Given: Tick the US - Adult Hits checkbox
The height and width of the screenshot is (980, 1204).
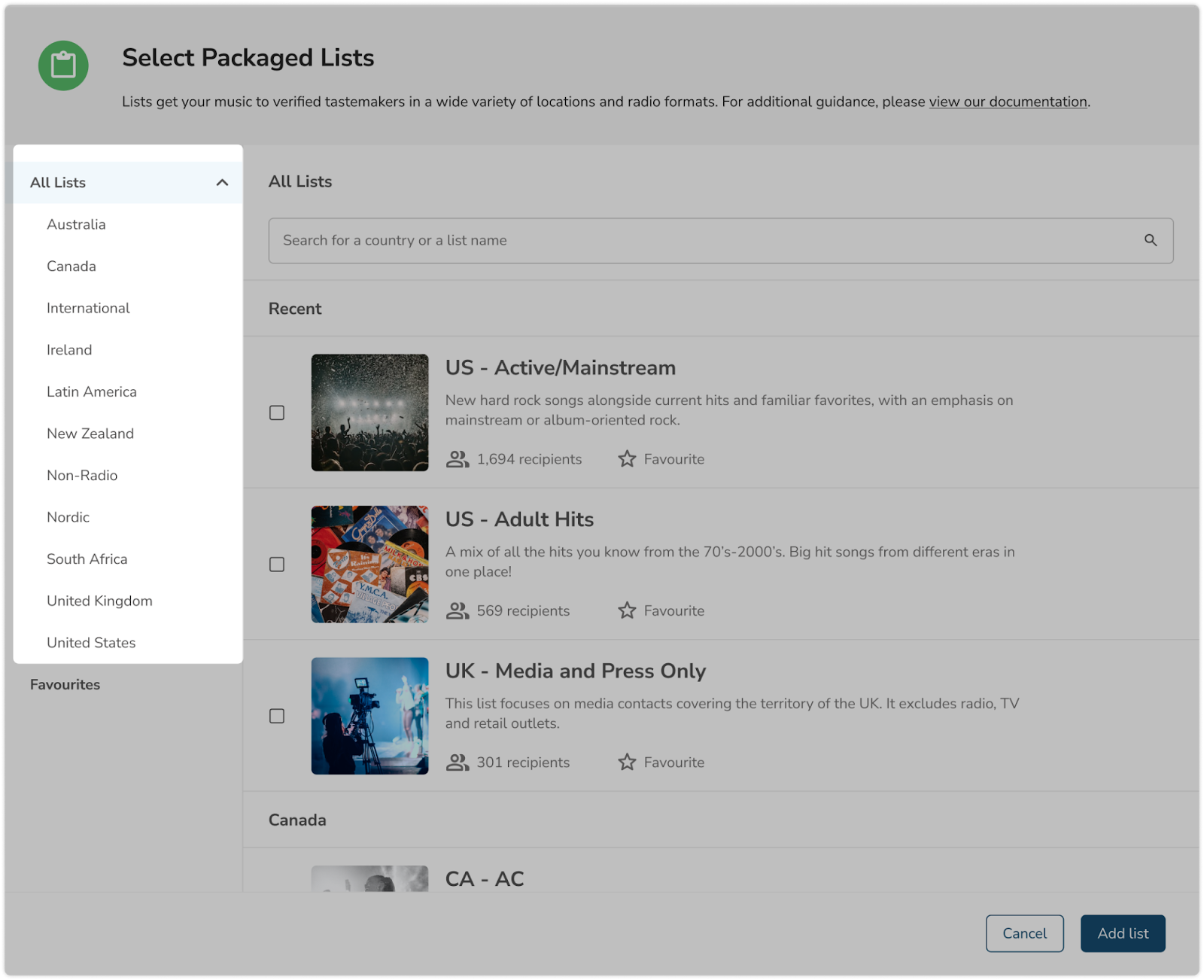Looking at the screenshot, I should (277, 565).
